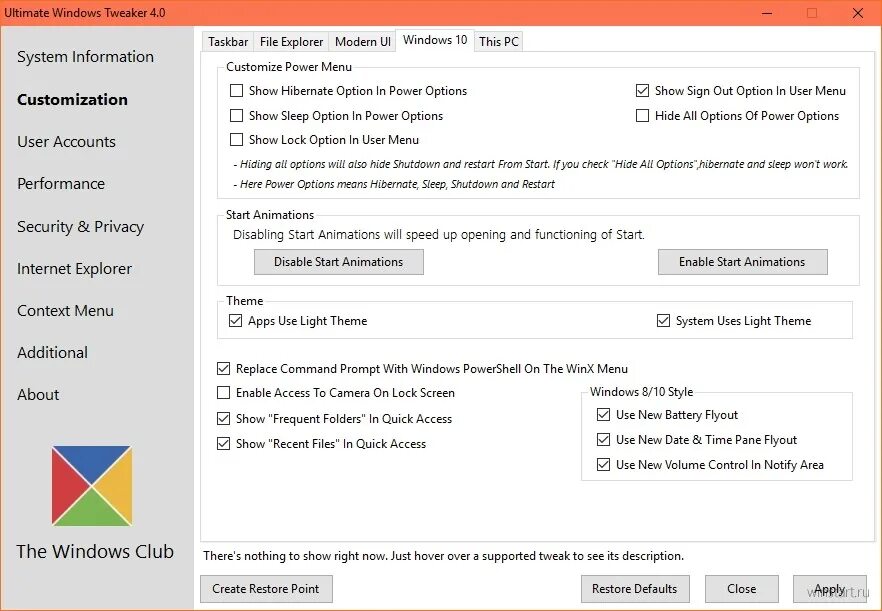Toggle "Use New Volume Control In Notify Area"

[x=604, y=464]
